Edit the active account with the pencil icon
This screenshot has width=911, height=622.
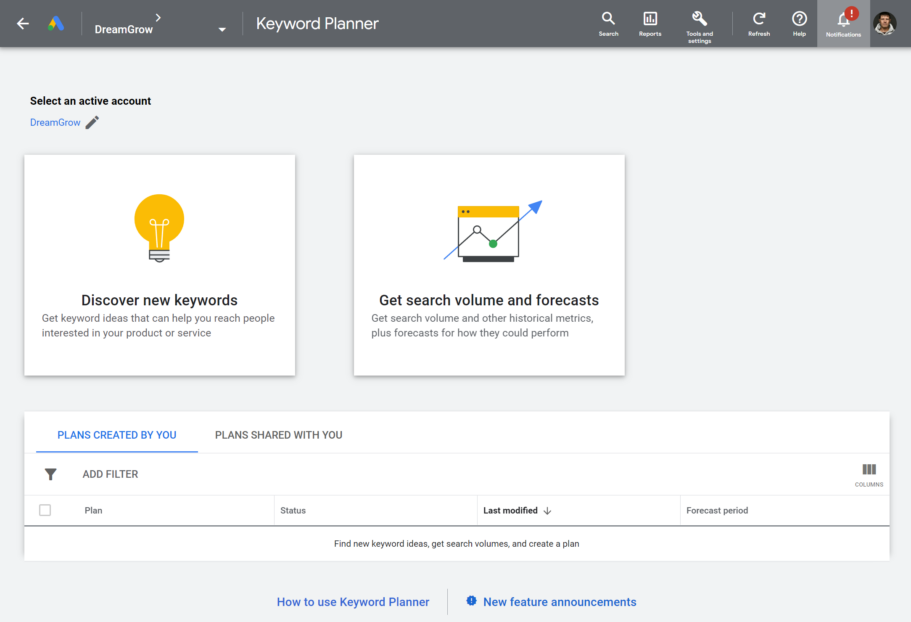(x=92, y=122)
